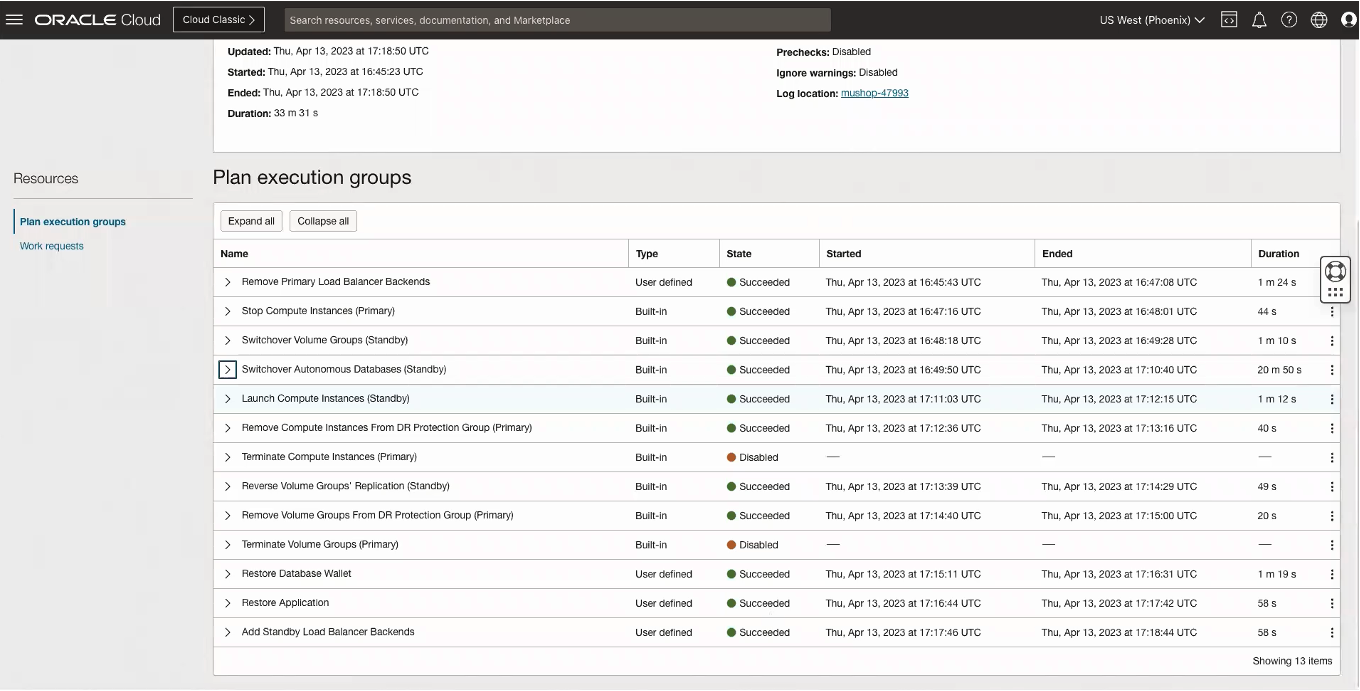Open actions menu for Terminate Compute Instances row
The image size is (1360, 691).
1331,456
